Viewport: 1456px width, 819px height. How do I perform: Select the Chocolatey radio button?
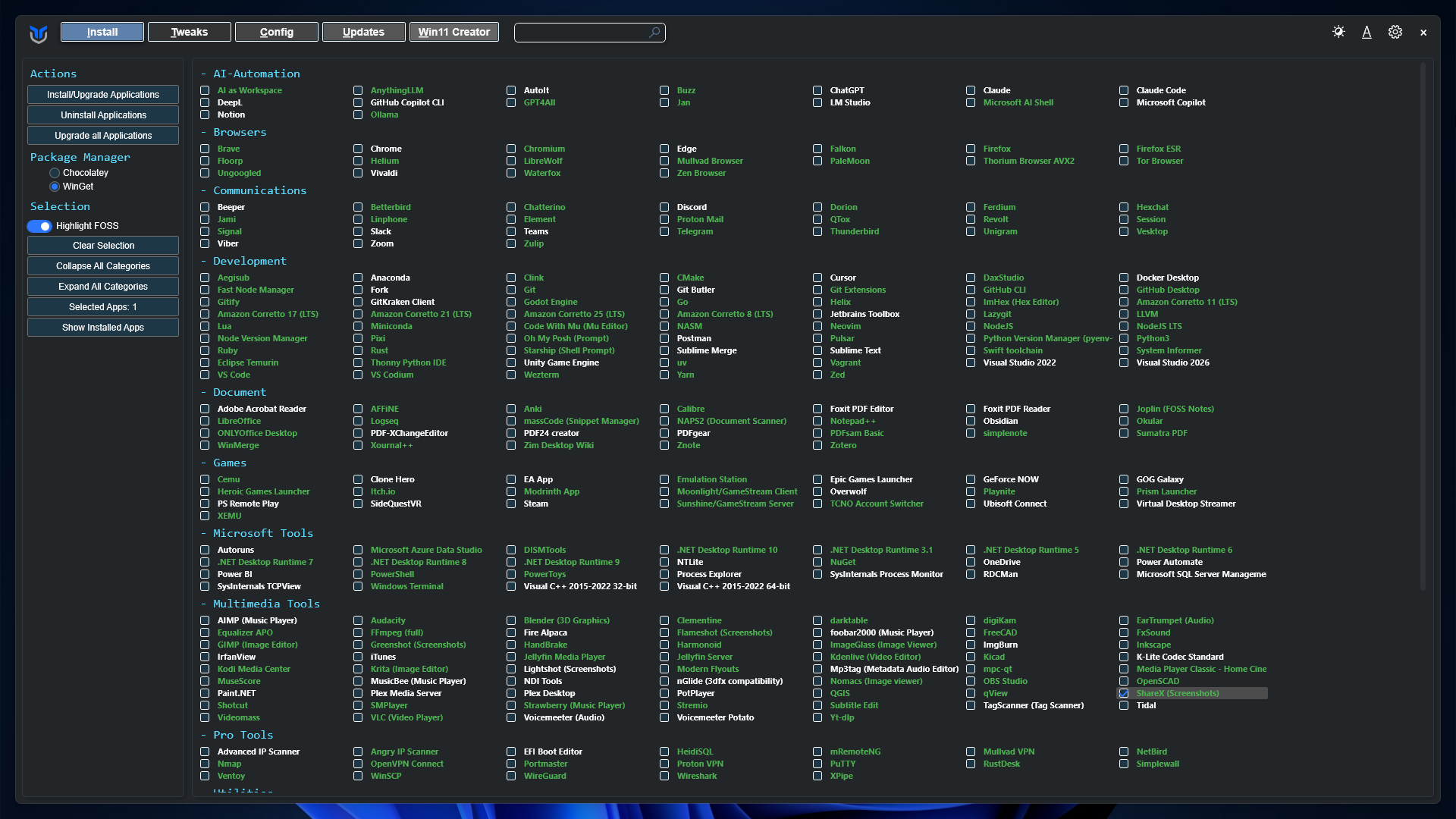coord(55,173)
